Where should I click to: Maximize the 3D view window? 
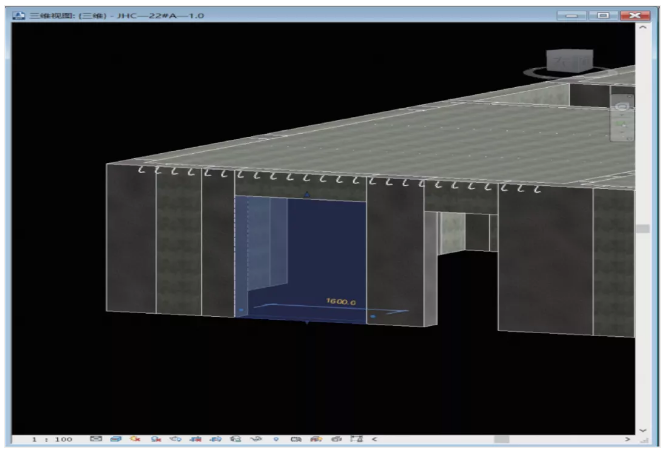[x=603, y=16]
